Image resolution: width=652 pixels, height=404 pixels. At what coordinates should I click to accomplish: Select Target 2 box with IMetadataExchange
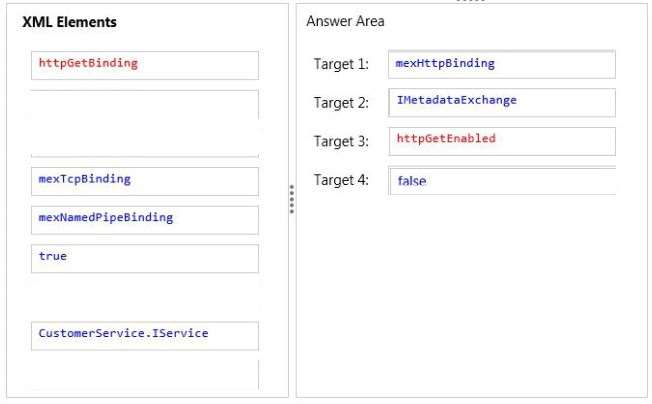[502, 103]
